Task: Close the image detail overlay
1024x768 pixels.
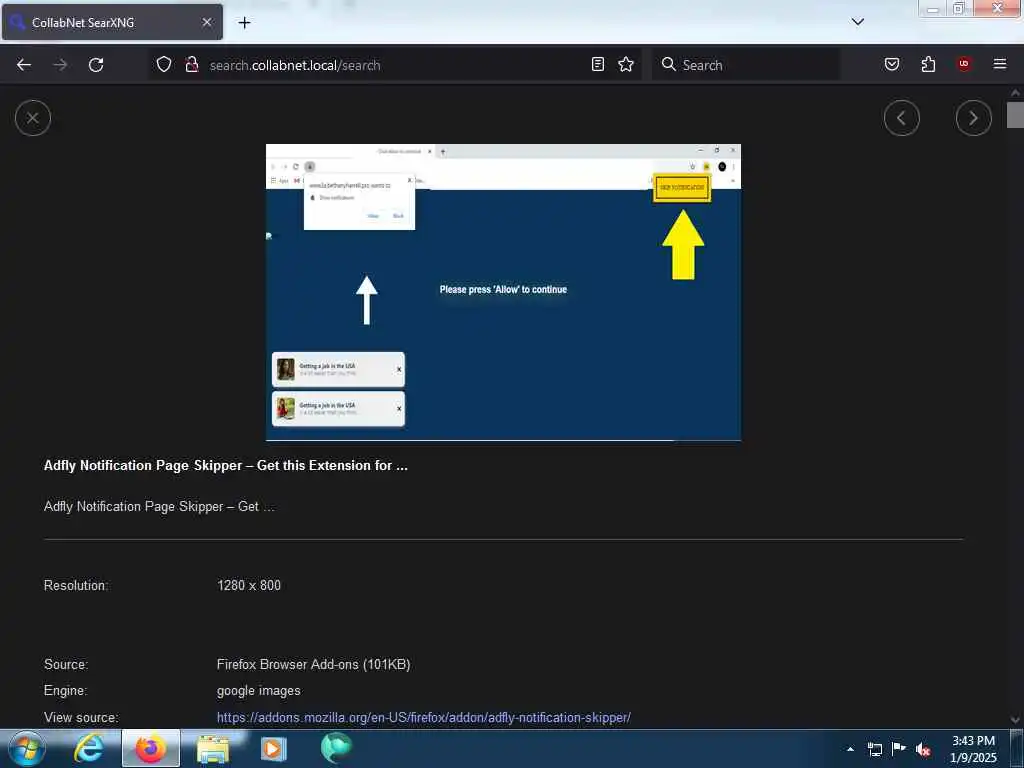Action: [33, 118]
